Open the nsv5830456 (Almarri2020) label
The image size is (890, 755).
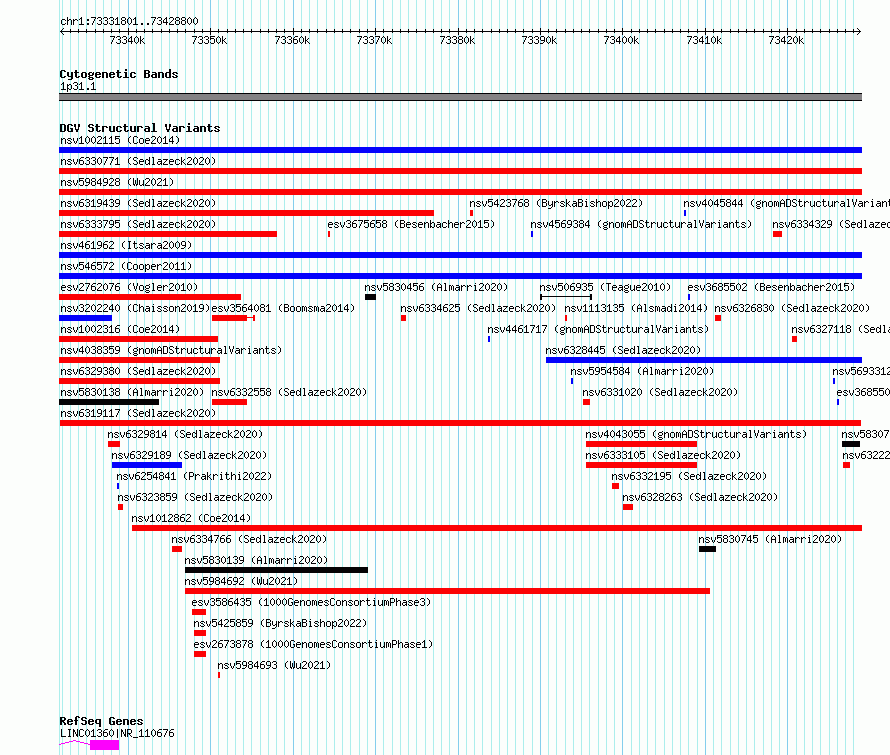pos(436,287)
